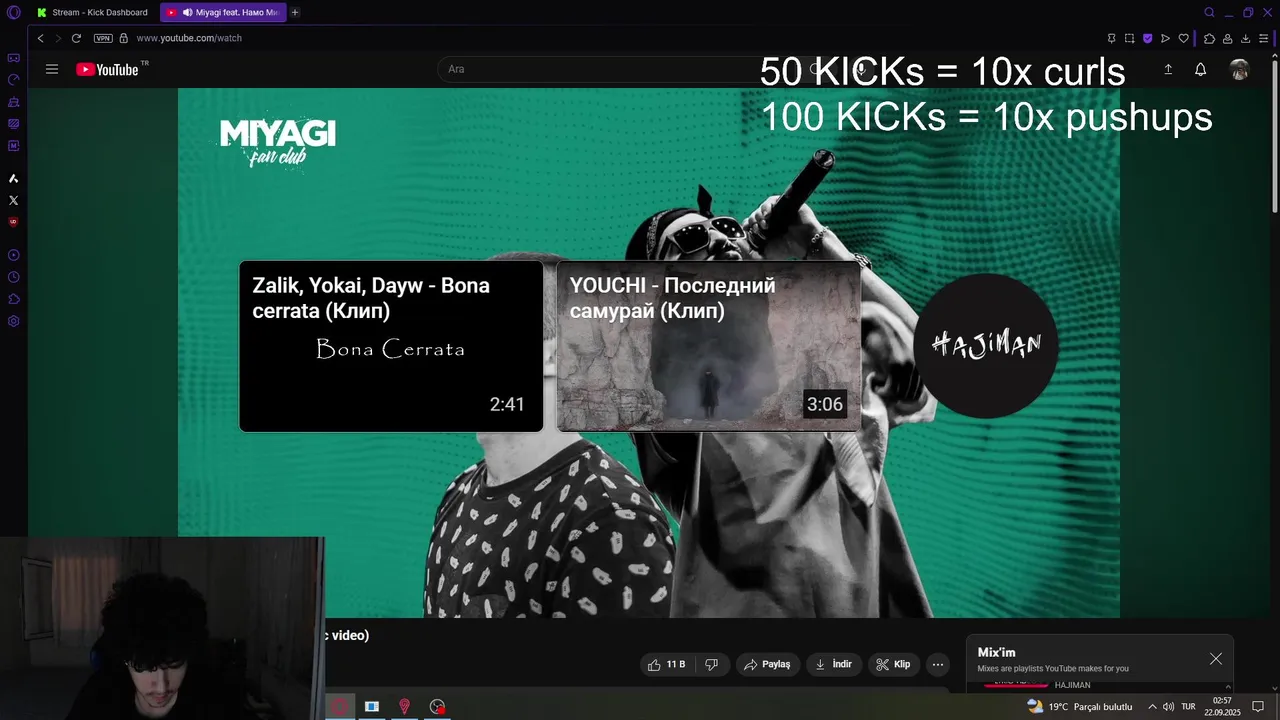The height and width of the screenshot is (720, 1280).
Task: Click the YouTube create upload icon
Action: click(1167, 69)
